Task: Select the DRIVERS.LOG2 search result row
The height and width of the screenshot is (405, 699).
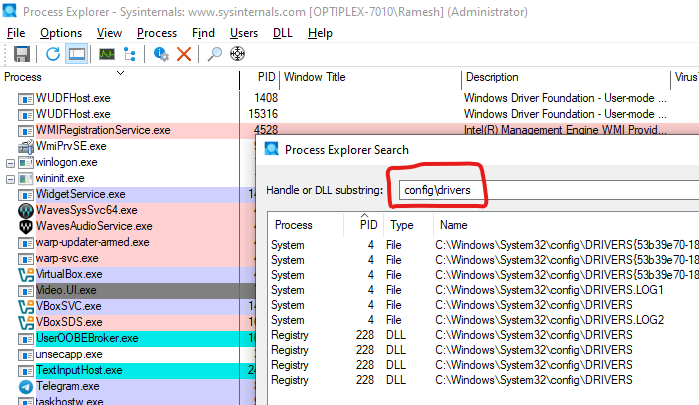Action: tap(484, 320)
